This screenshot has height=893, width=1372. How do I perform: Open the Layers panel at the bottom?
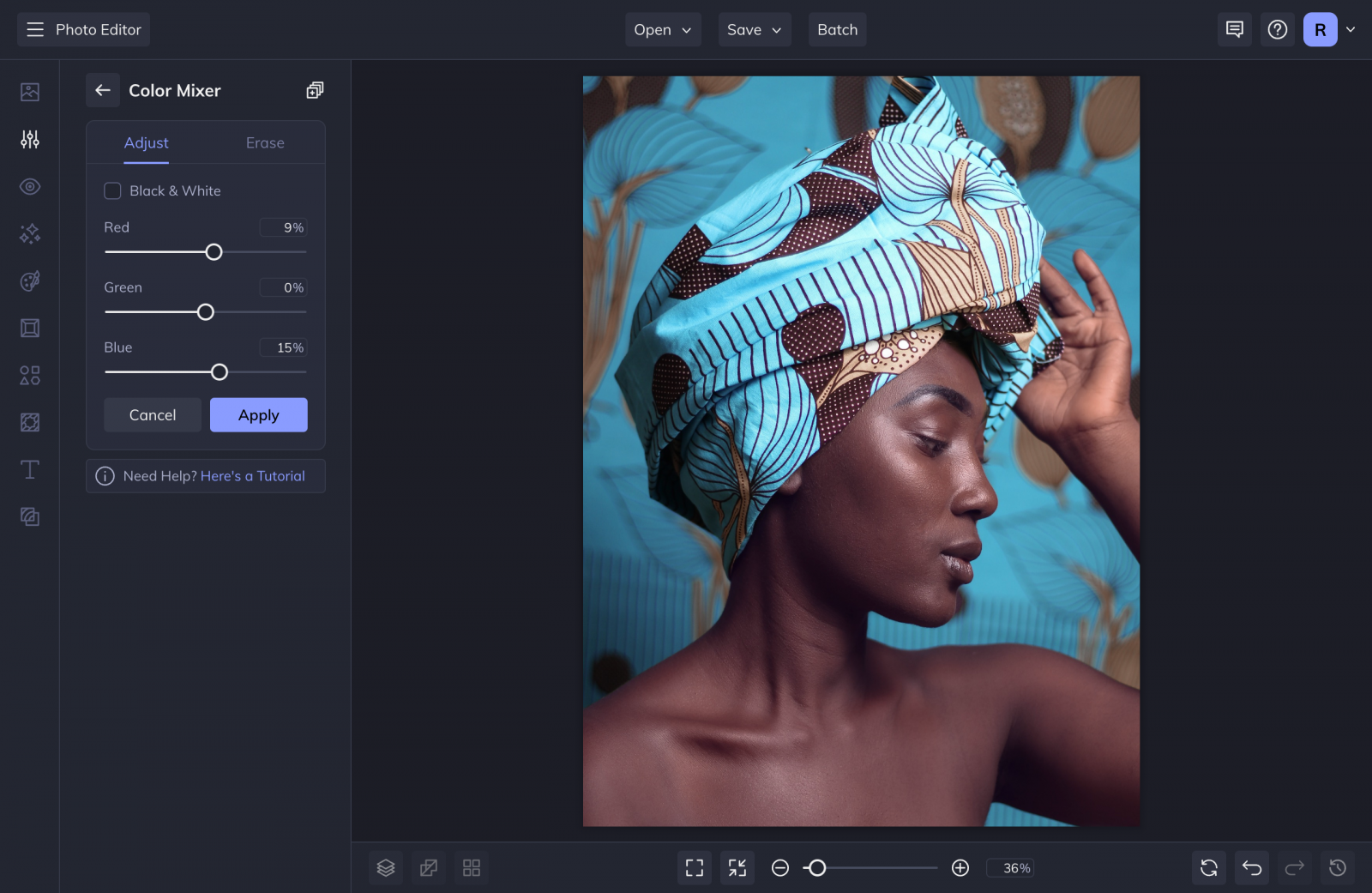[385, 867]
